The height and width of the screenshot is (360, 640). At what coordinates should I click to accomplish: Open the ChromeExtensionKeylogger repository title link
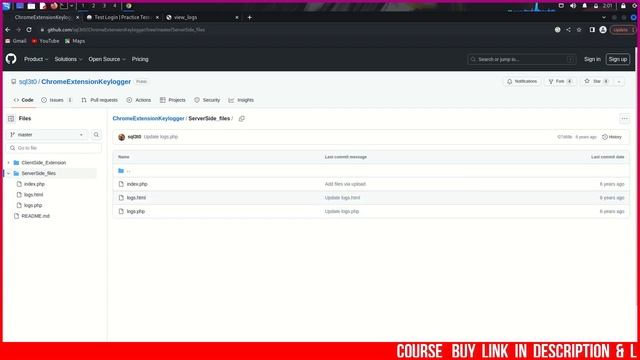pos(86,82)
